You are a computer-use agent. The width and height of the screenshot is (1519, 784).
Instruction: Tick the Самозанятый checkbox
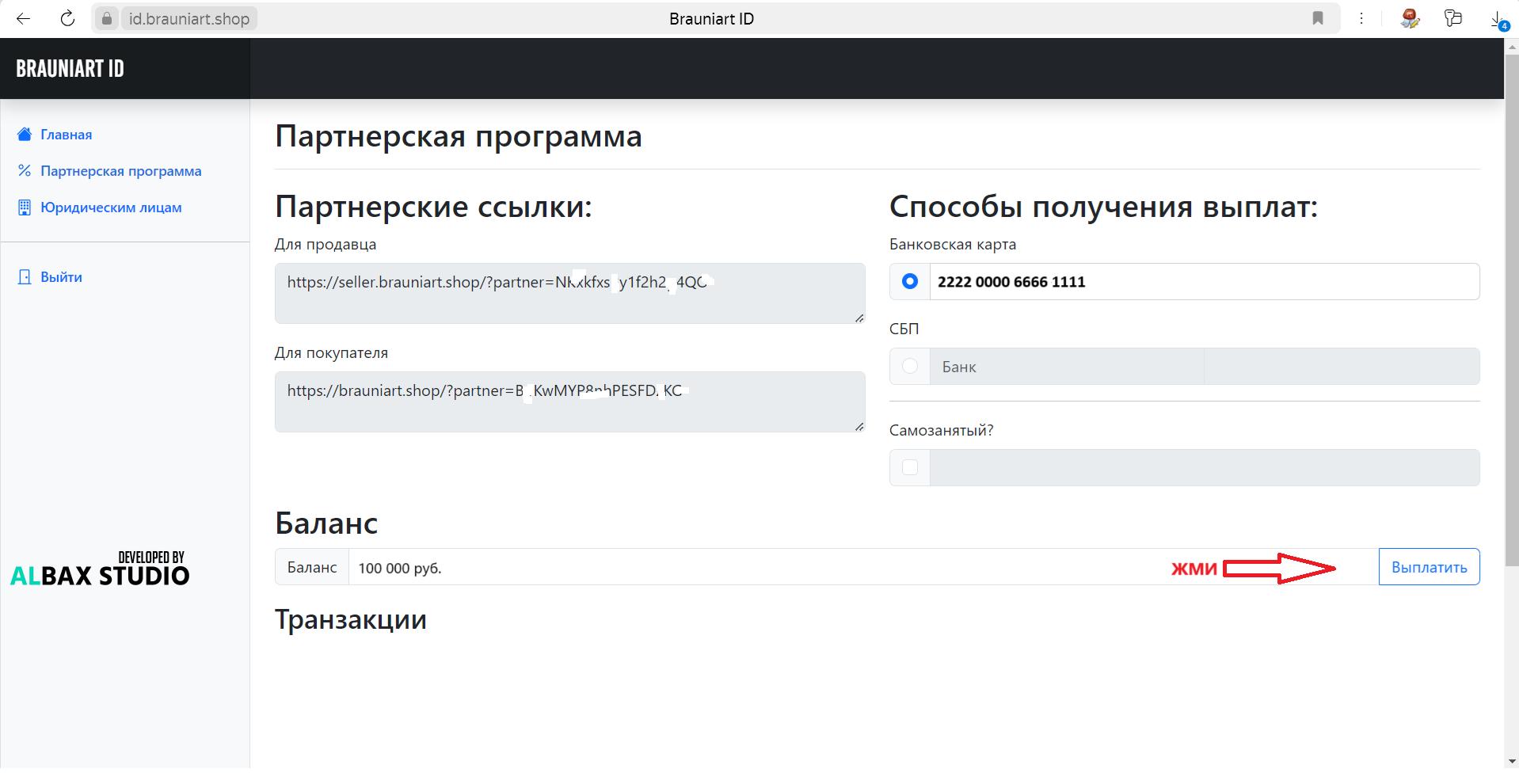click(x=910, y=467)
